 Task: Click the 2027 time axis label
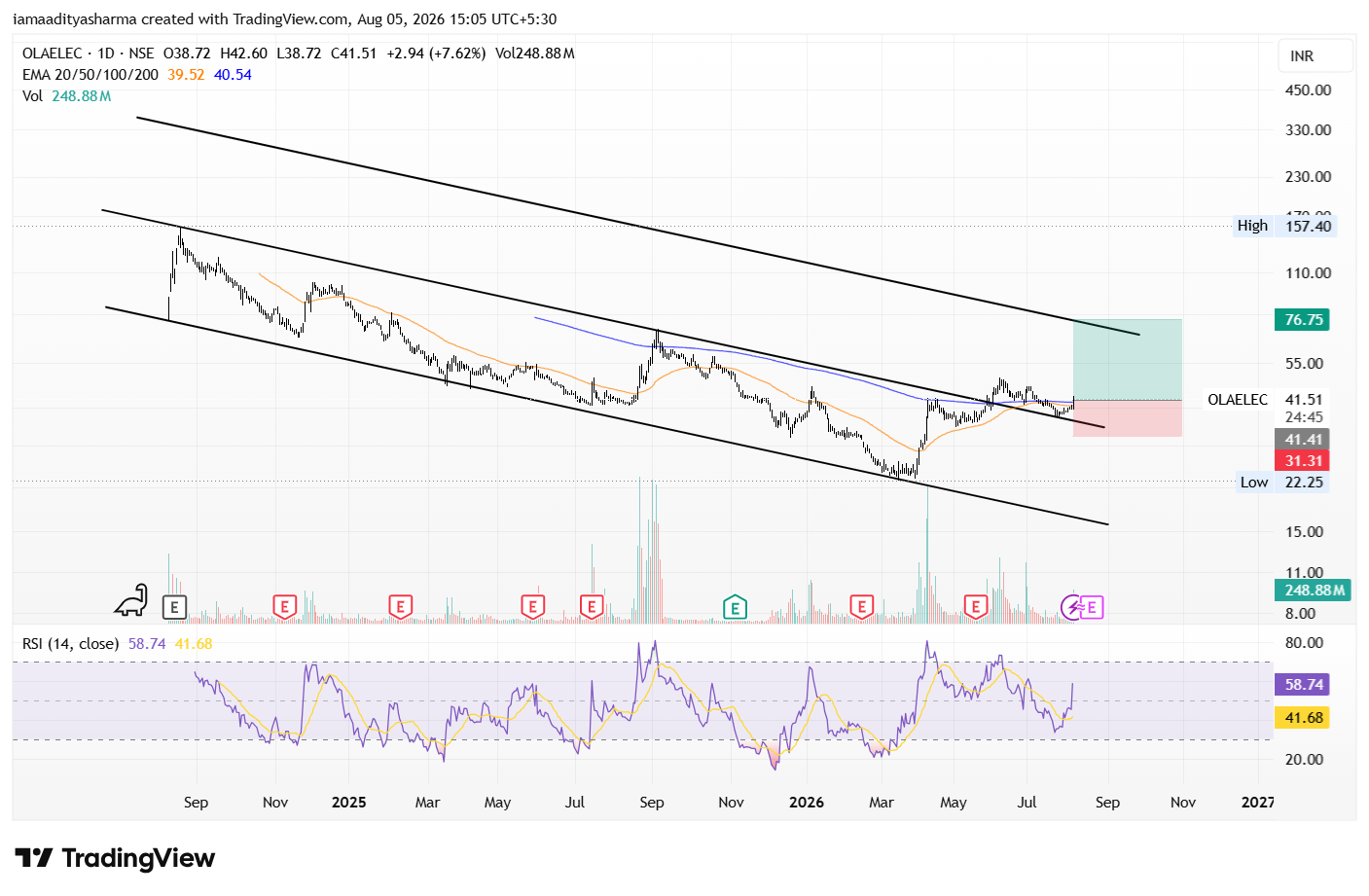point(1258,803)
